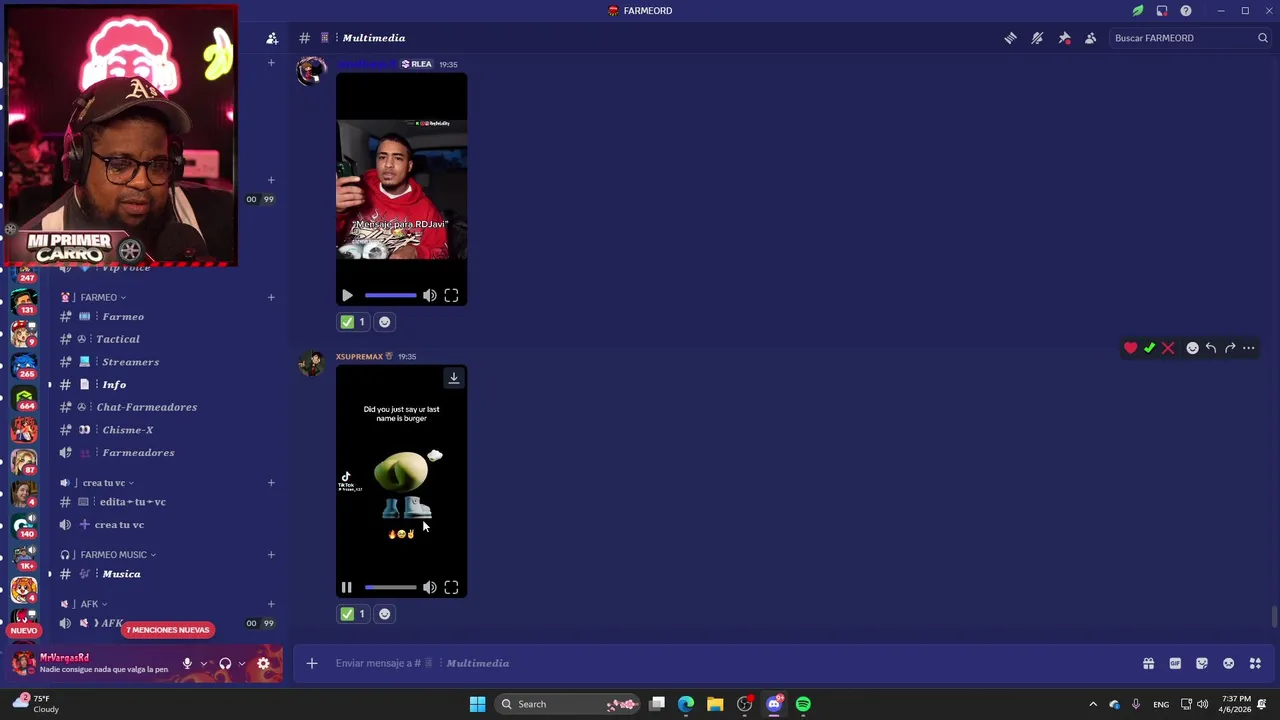This screenshot has width=1280, height=720.
Task: Show the member list icon
Action: [1091, 38]
